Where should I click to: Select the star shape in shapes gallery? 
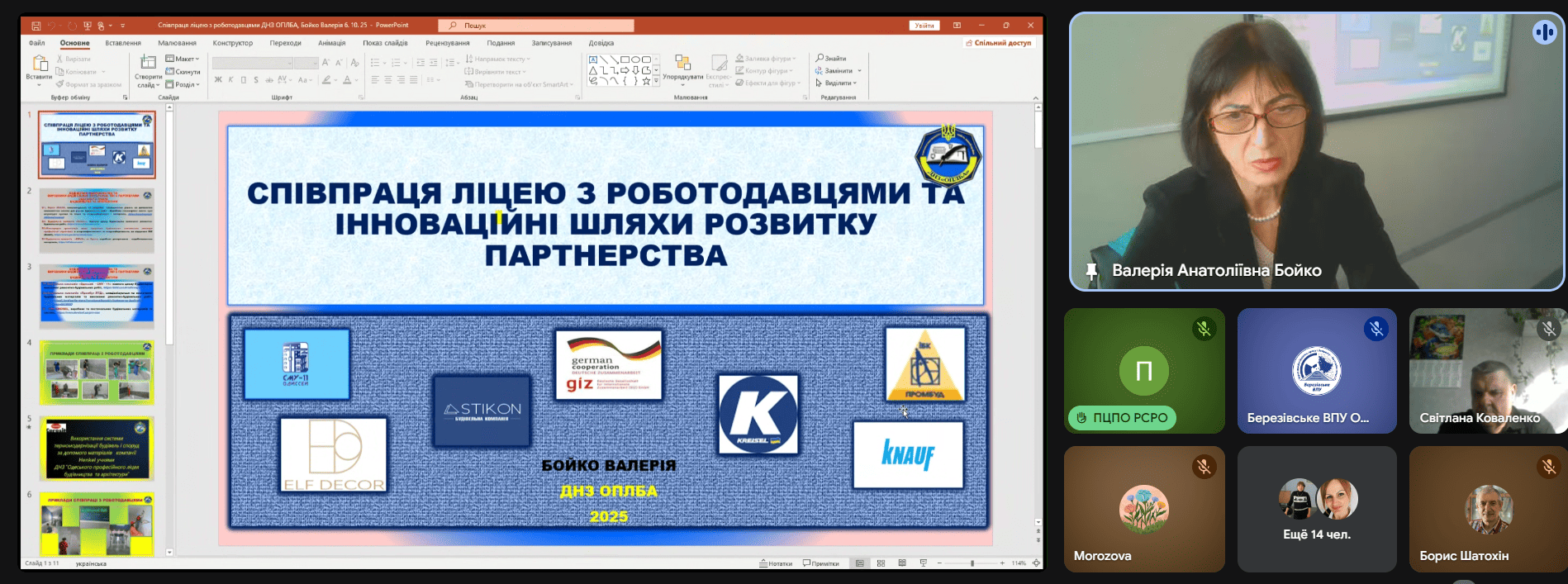coord(646,81)
